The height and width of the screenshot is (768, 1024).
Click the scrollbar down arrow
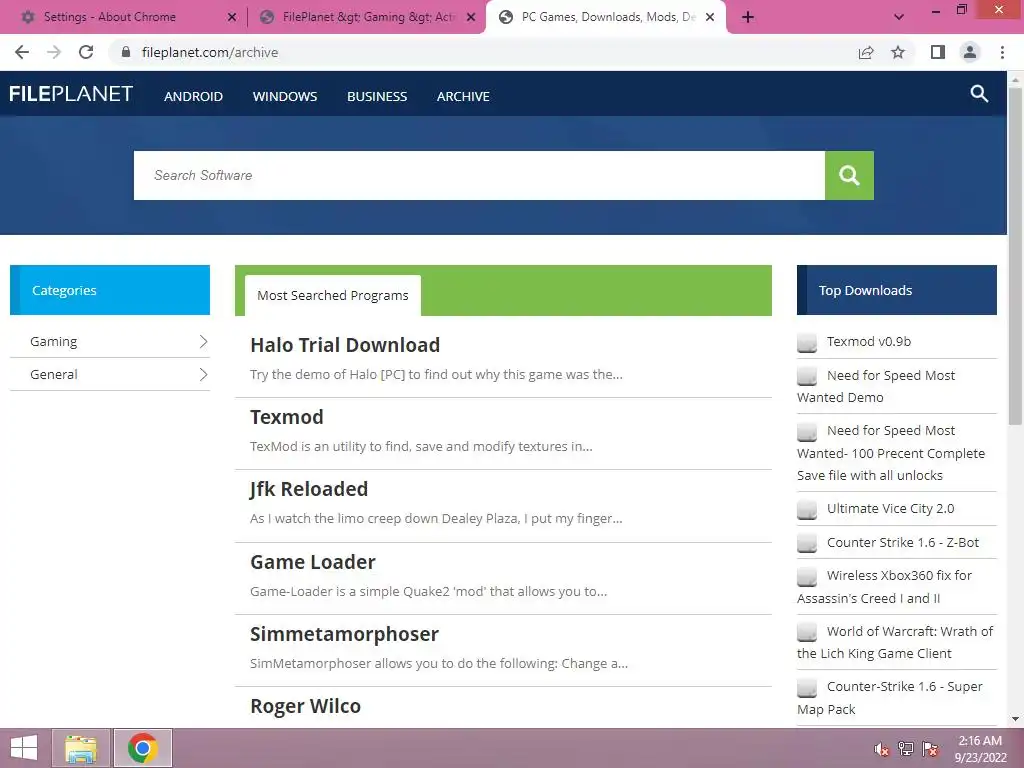point(1015,719)
